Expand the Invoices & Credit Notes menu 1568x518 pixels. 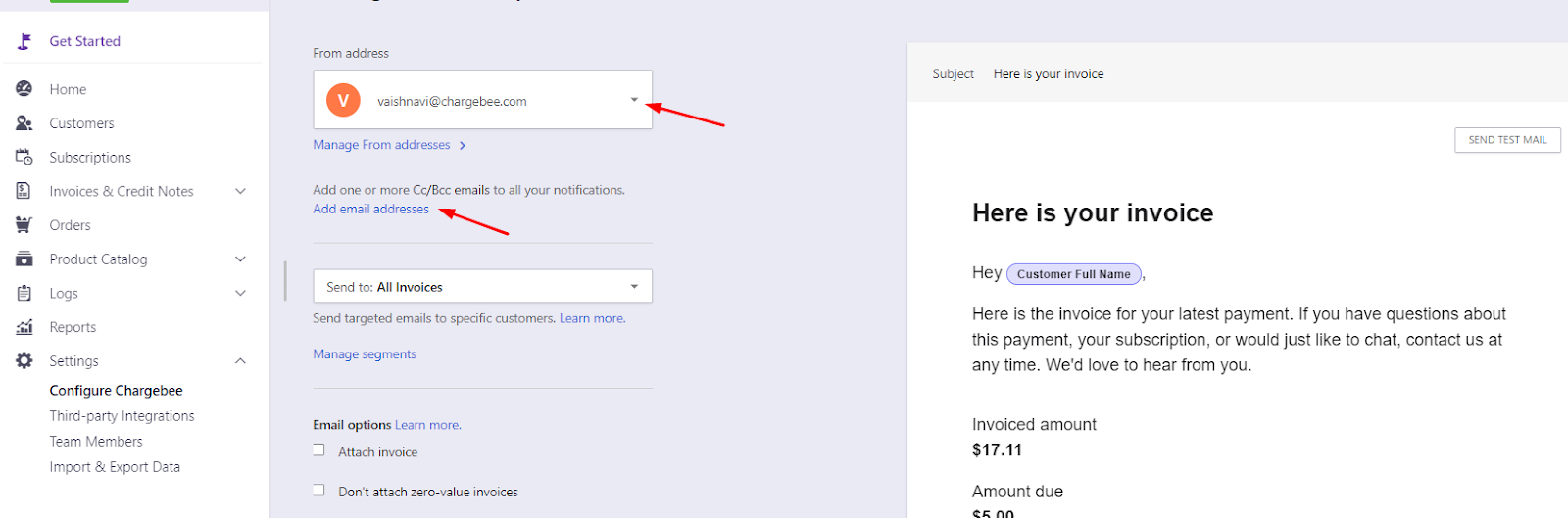tap(240, 191)
